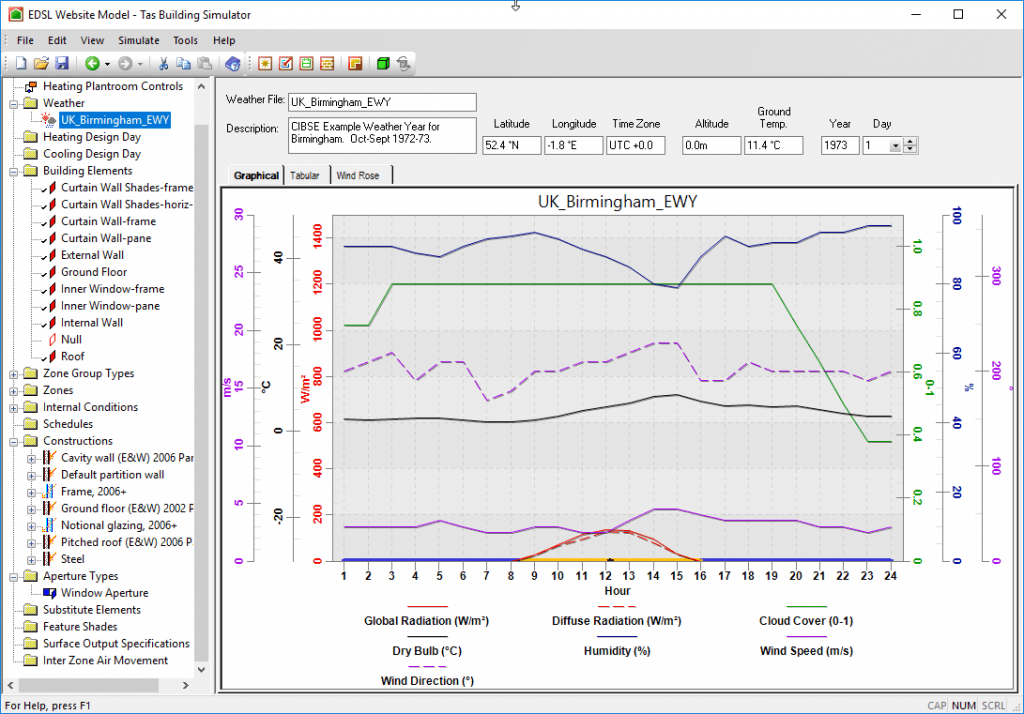Screen dimensions: 1024x714
Task: Click the sun weather toolbar icon
Action: (x=265, y=63)
